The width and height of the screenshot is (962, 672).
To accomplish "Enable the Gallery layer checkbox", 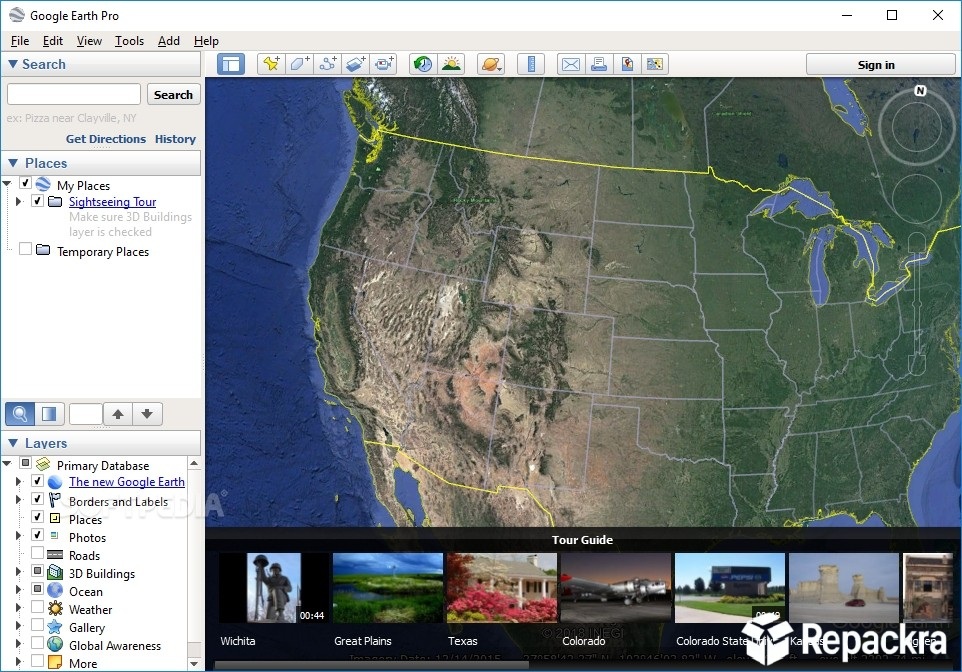I will pyautogui.click(x=37, y=625).
